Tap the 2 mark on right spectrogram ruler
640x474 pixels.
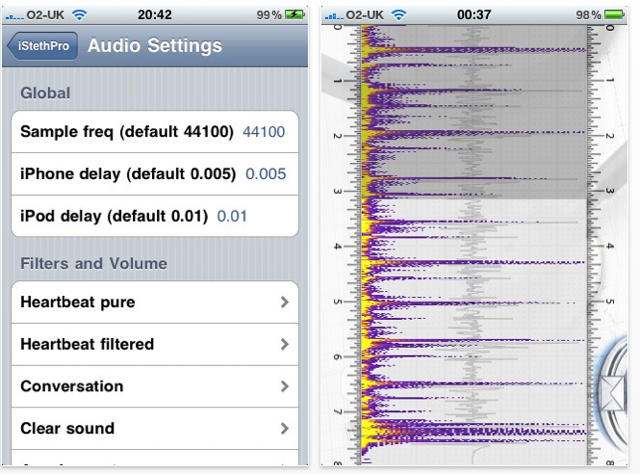coord(609,136)
